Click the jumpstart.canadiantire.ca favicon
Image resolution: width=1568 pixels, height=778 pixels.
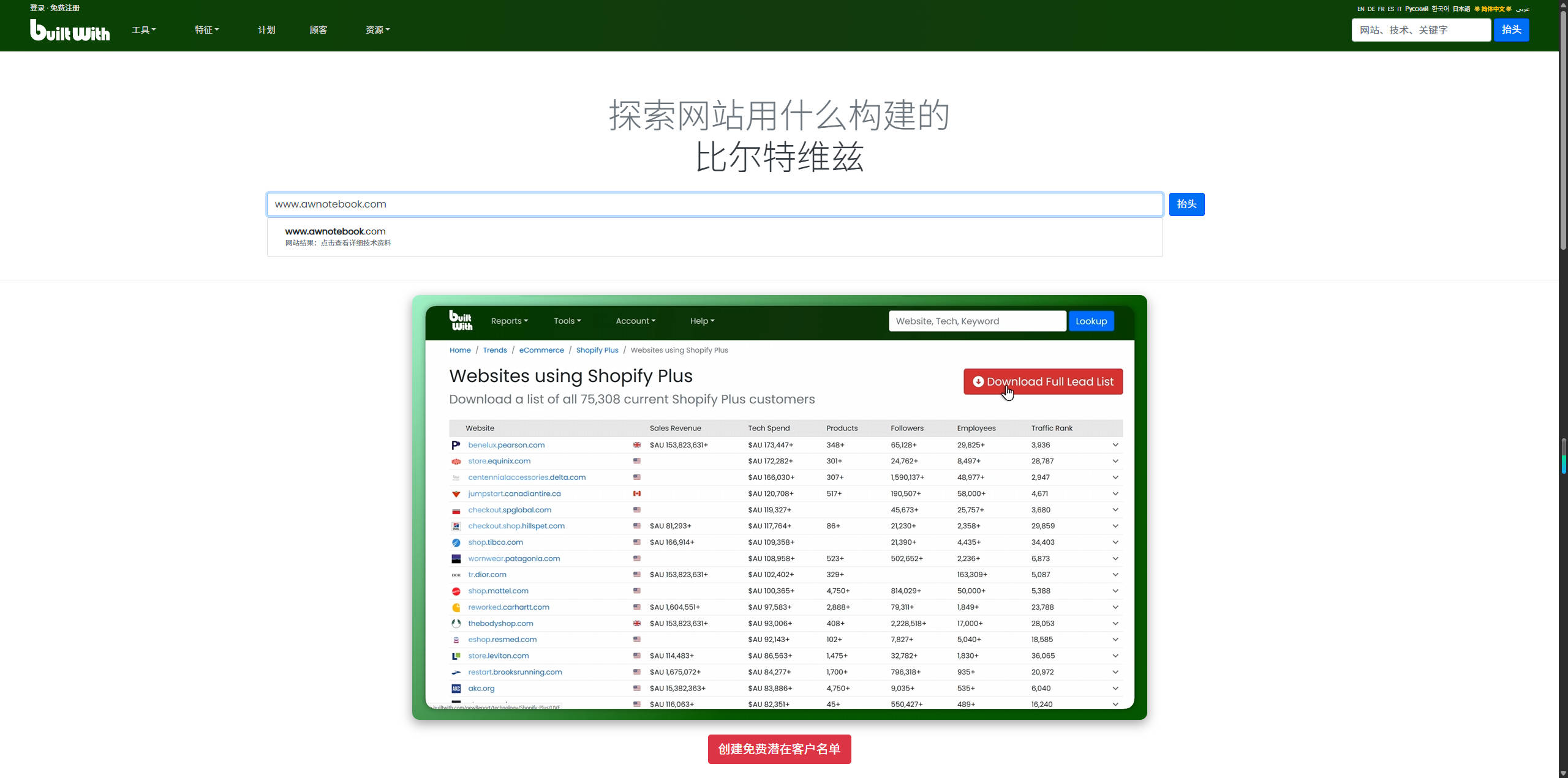(x=456, y=494)
